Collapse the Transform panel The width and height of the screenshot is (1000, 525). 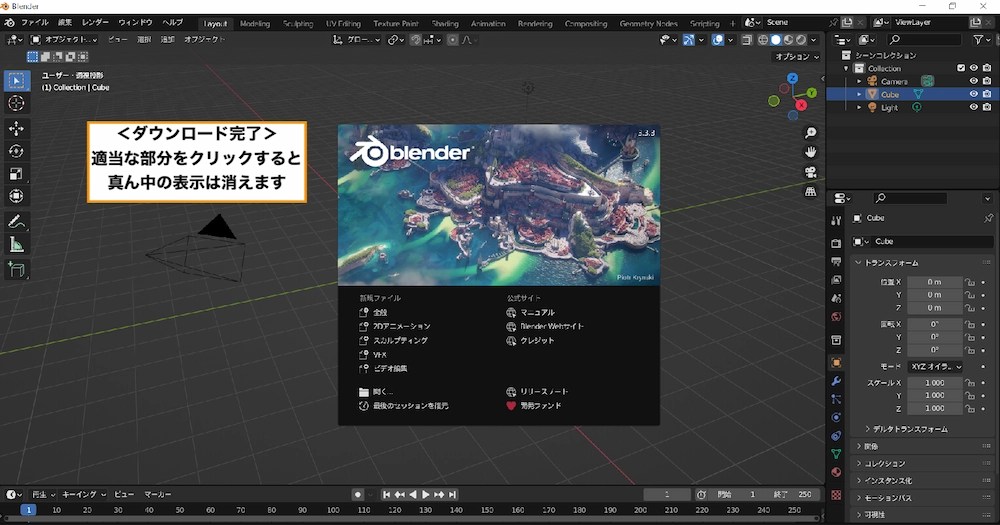(891, 263)
